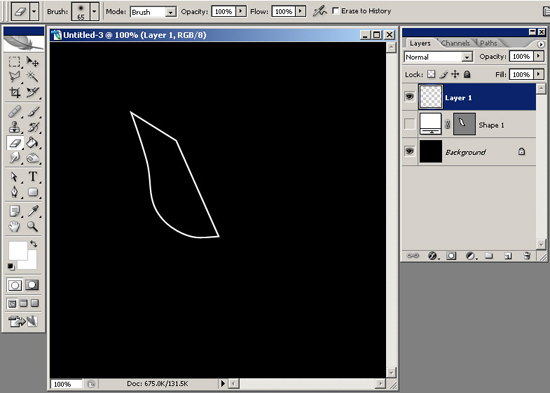
Task: Select the Sponge tool
Action: click(x=33, y=158)
